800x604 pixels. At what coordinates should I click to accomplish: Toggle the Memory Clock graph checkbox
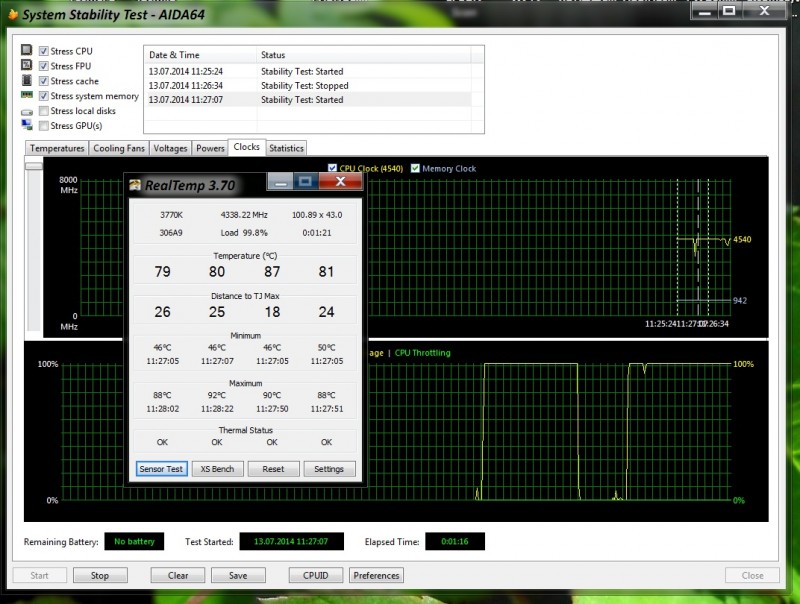point(415,168)
